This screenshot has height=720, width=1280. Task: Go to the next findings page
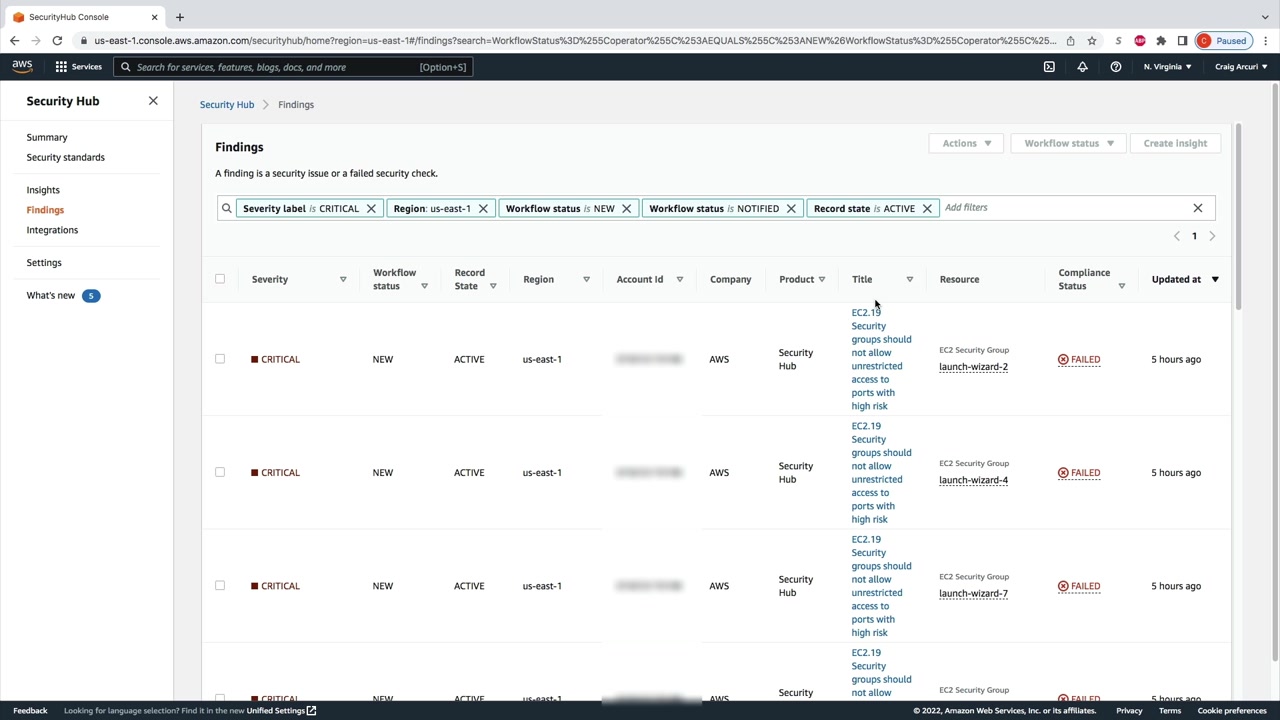coord(1212,236)
